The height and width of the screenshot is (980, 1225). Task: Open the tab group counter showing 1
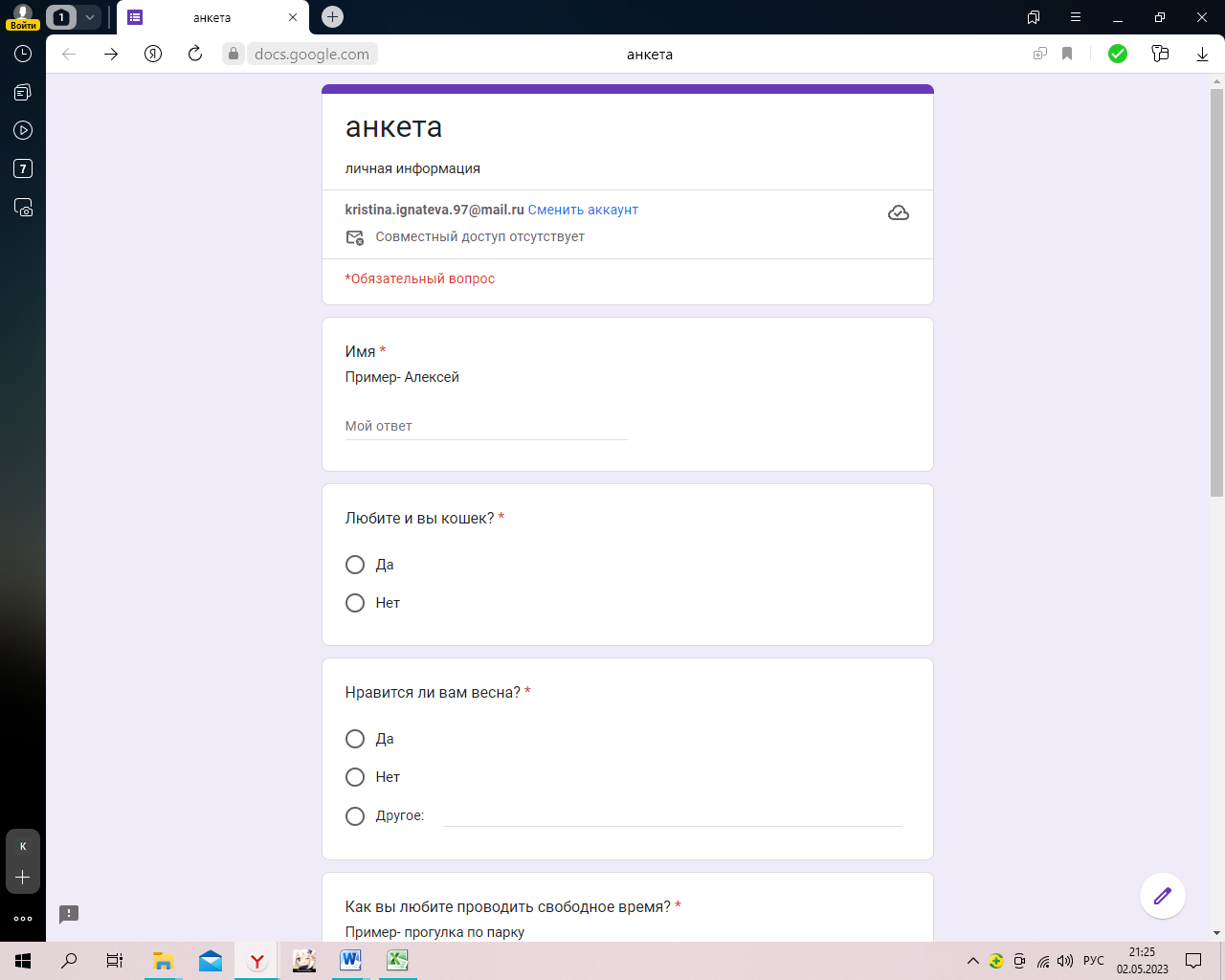pyautogui.click(x=61, y=17)
